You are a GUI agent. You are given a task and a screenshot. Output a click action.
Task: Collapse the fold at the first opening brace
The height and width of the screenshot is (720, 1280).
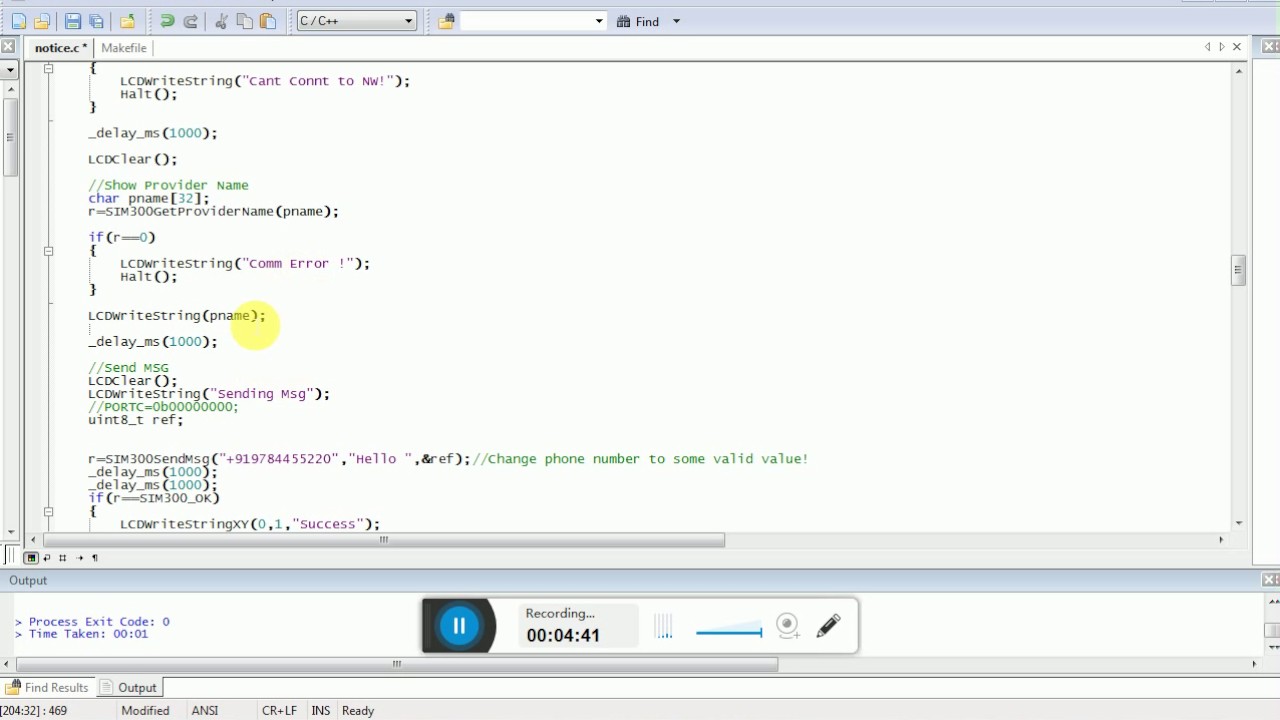coord(48,68)
